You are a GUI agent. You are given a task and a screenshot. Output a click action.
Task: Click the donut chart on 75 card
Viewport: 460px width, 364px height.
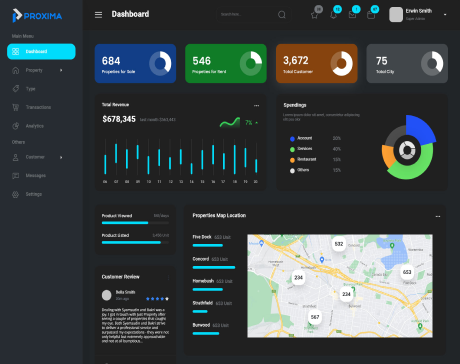(x=432, y=63)
